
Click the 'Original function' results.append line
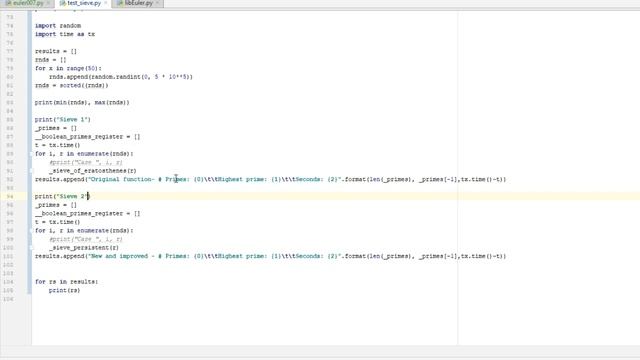click(x=270, y=179)
